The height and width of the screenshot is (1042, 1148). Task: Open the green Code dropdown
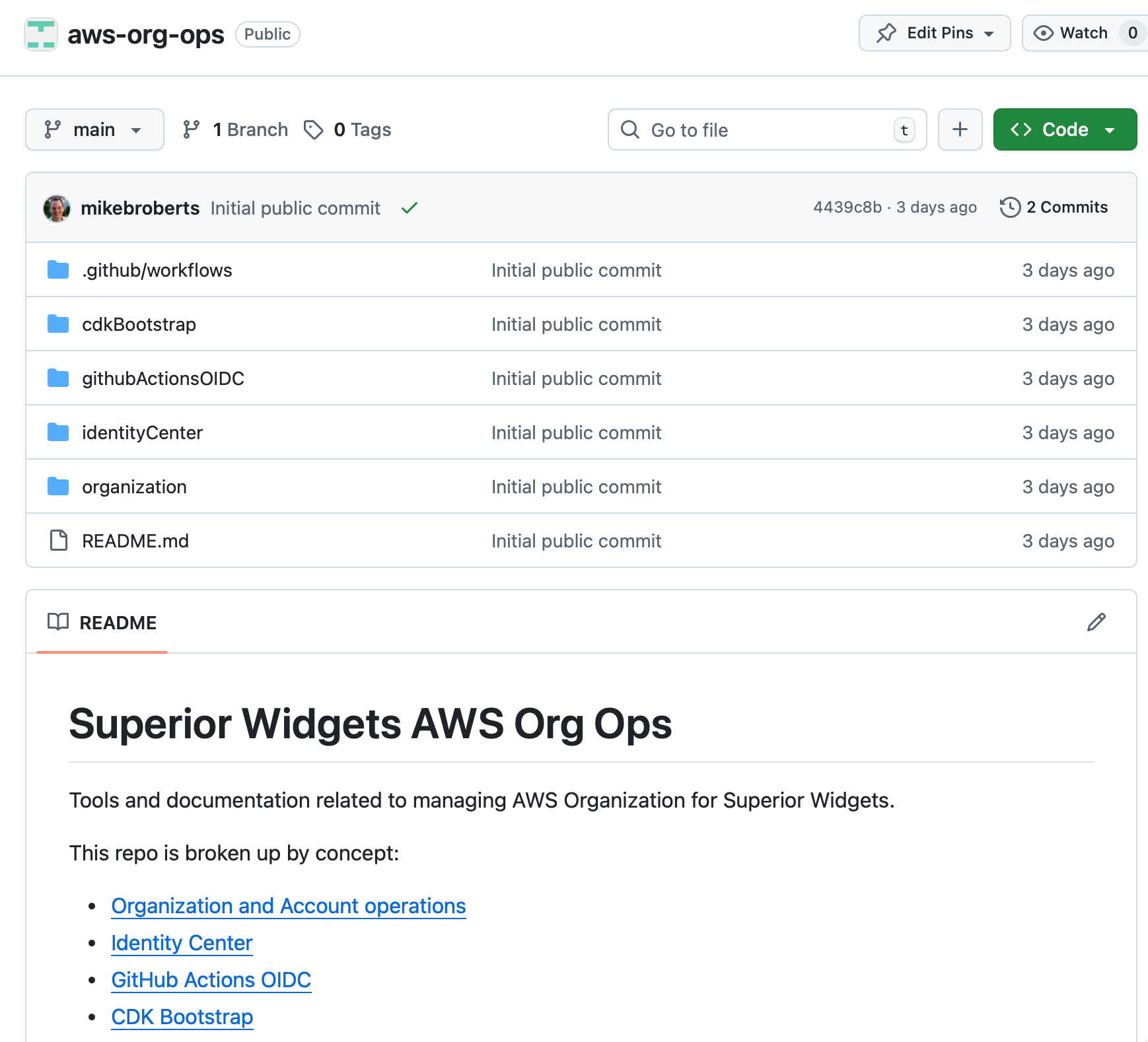click(1064, 130)
